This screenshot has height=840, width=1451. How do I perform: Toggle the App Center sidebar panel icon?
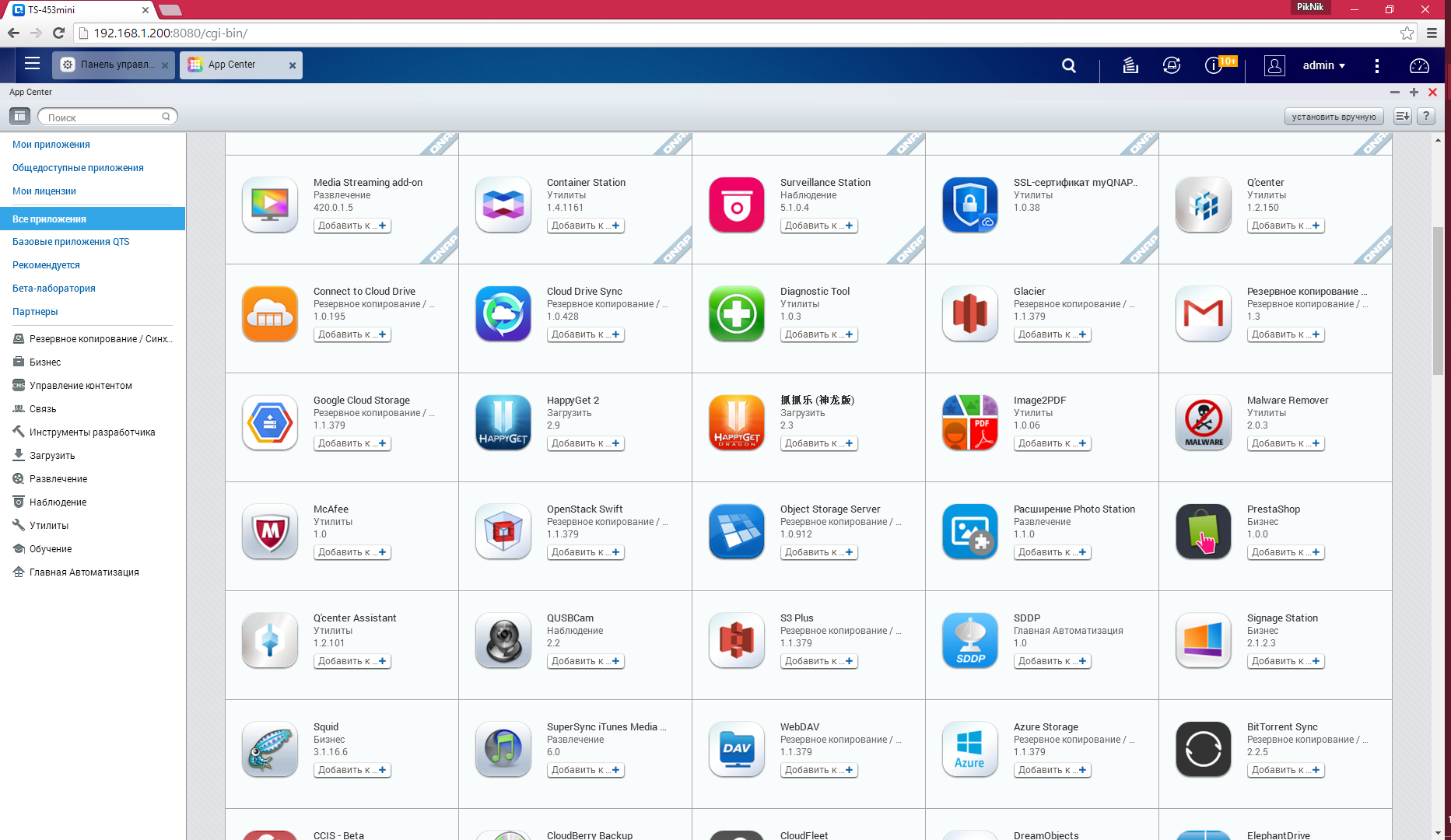click(19, 117)
